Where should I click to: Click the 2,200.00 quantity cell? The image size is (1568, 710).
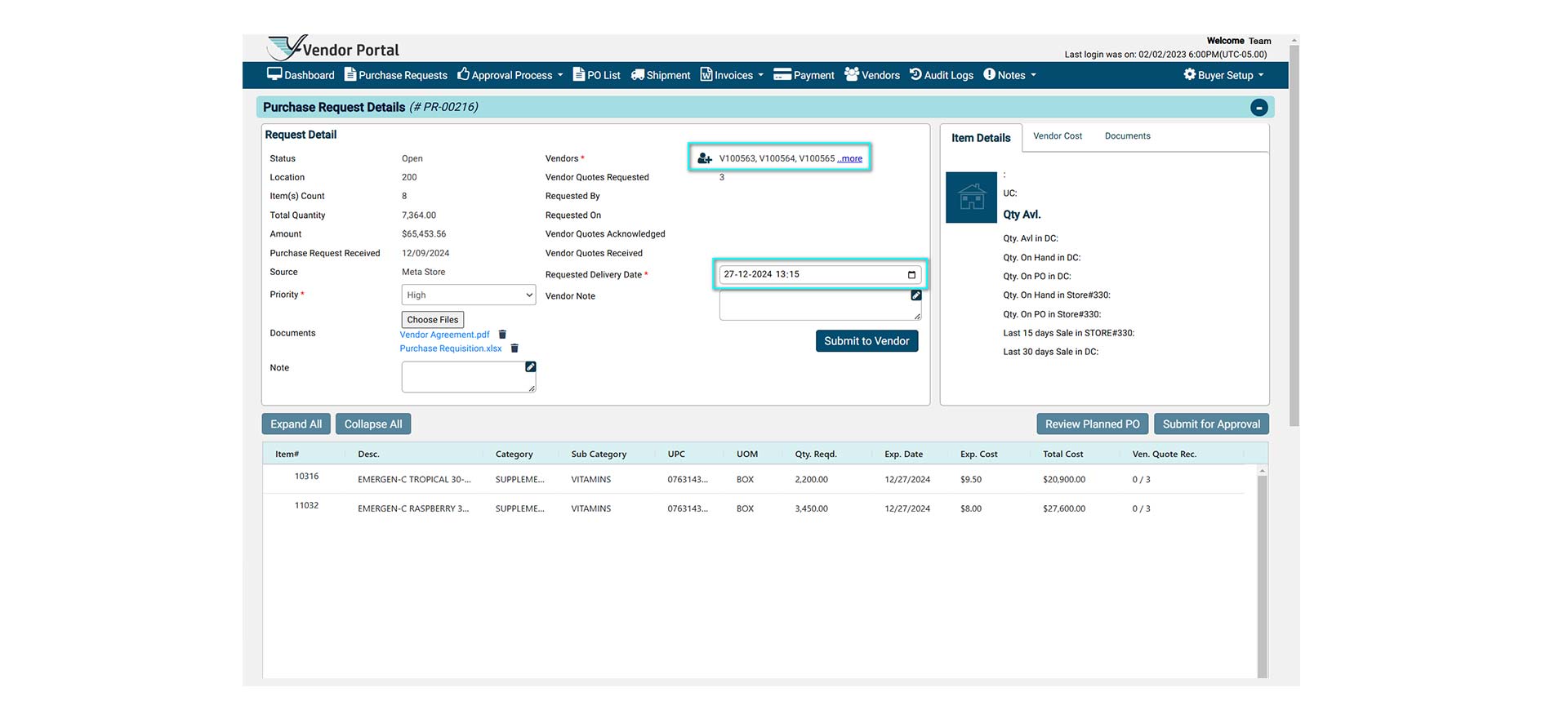[811, 480]
